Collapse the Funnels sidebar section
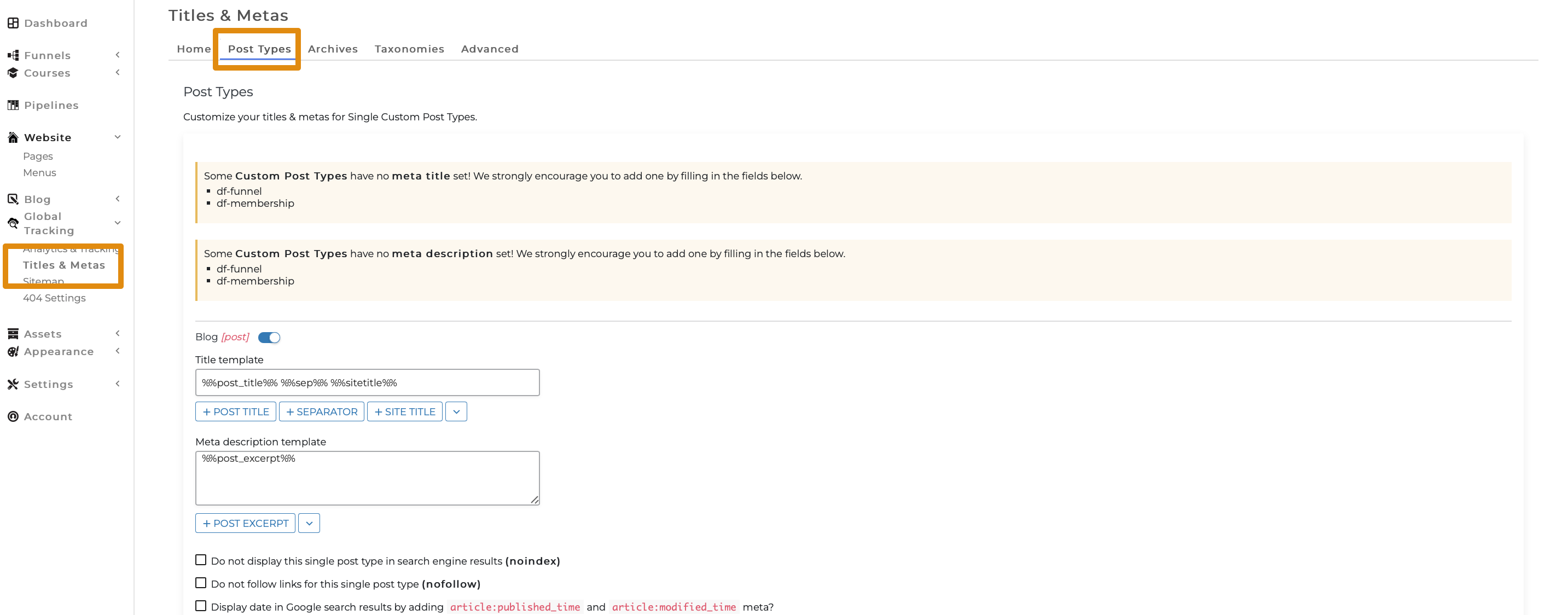Image resolution: width=1568 pixels, height=615 pixels. click(x=118, y=54)
